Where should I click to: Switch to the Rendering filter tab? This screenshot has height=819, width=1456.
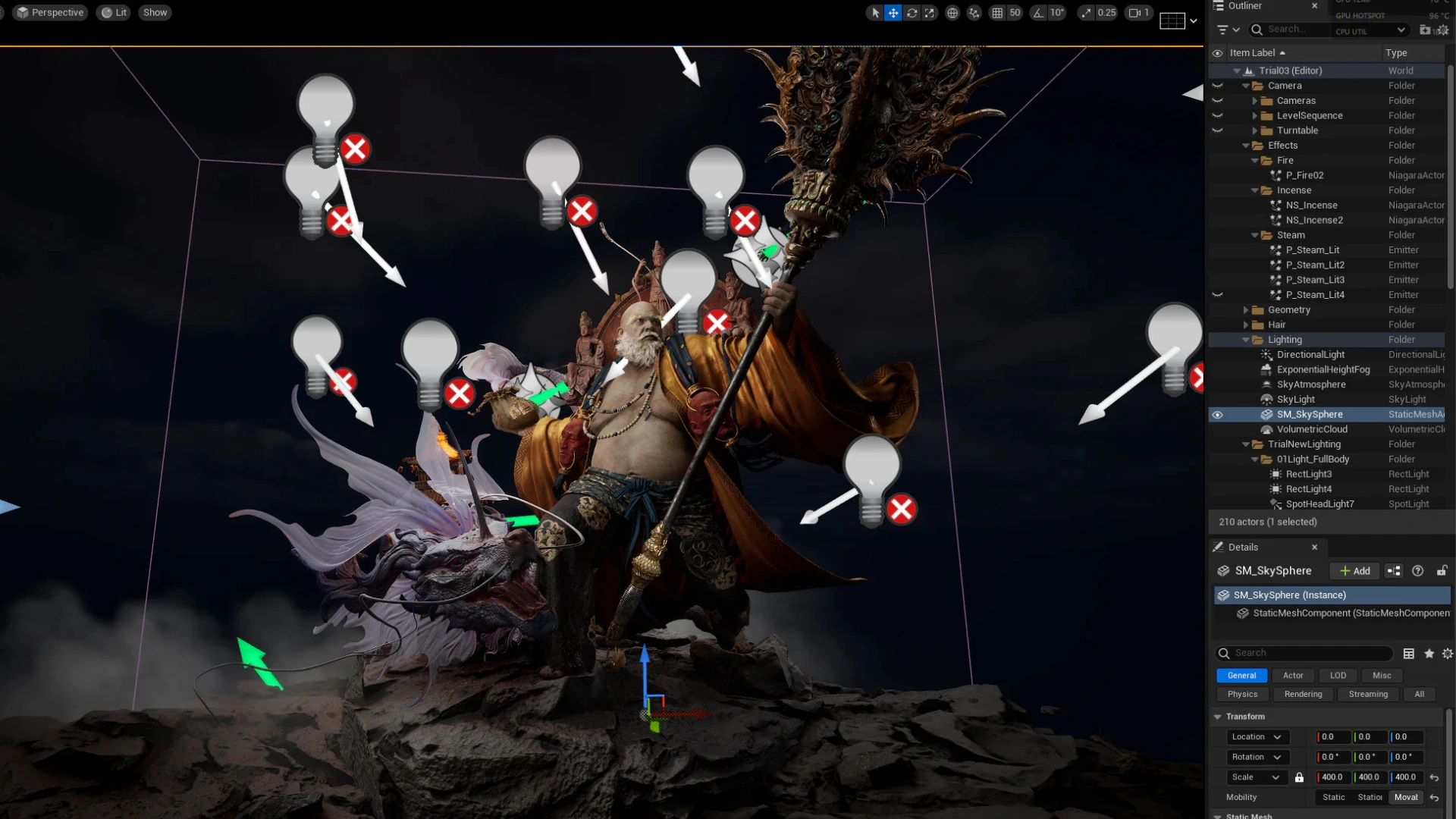tap(1304, 695)
